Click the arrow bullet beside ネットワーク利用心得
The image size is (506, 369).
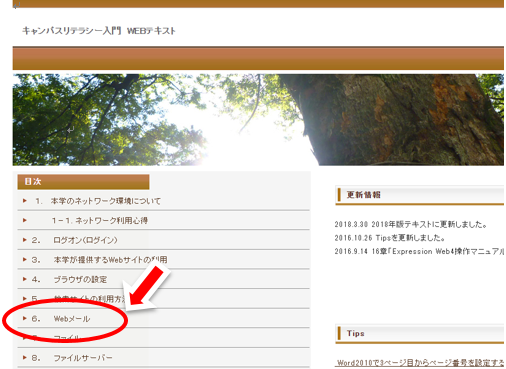click(25, 220)
